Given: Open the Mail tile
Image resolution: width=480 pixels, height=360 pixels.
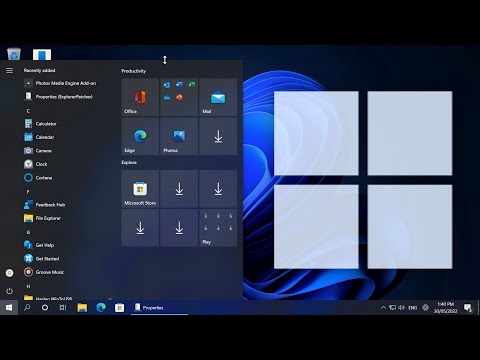Looking at the screenshot, I should click(x=218, y=97).
